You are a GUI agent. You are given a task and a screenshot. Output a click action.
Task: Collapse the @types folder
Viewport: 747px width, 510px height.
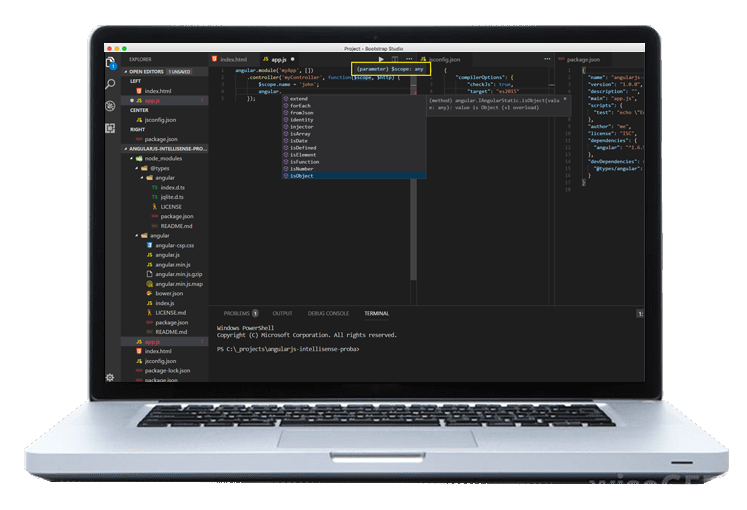[139, 168]
